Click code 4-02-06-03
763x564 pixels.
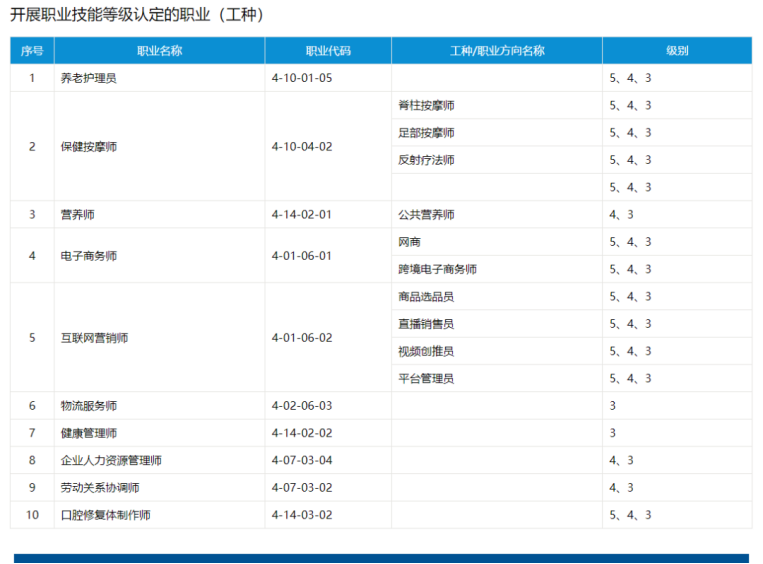(302, 406)
